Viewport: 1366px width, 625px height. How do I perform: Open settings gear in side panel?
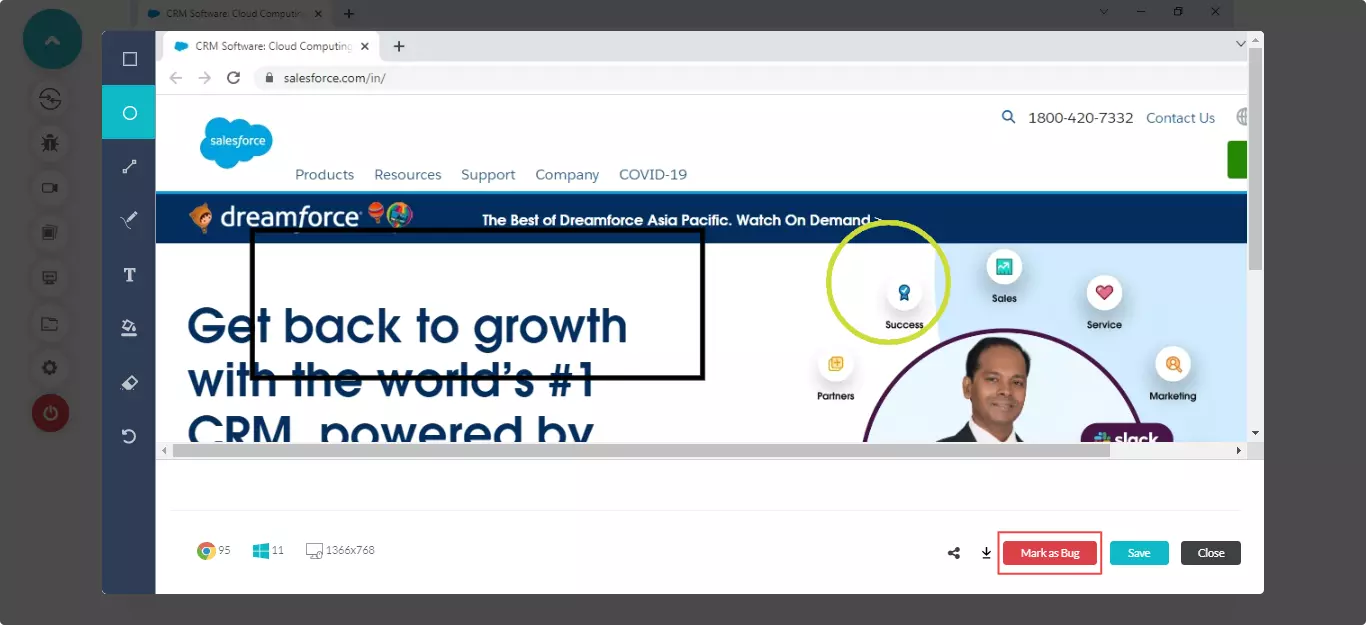pos(50,368)
